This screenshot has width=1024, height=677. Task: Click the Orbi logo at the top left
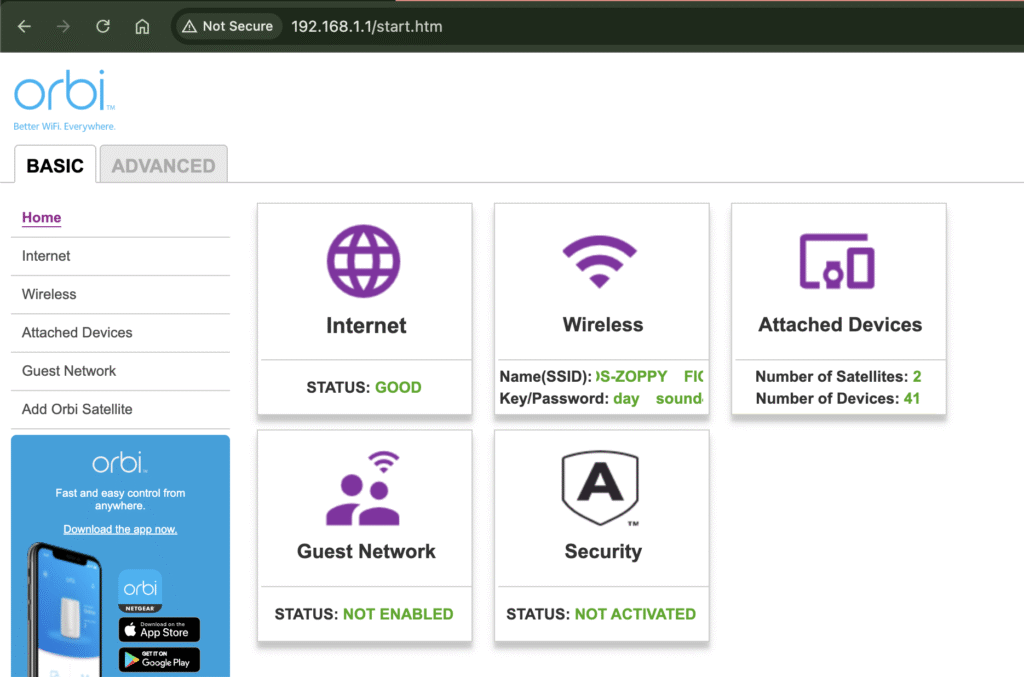(62, 95)
